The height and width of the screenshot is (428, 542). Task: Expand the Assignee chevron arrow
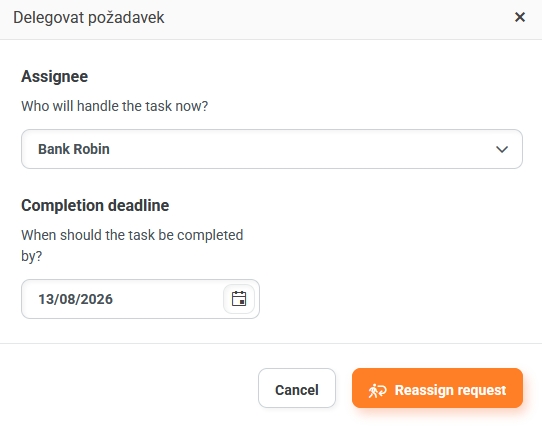point(502,149)
